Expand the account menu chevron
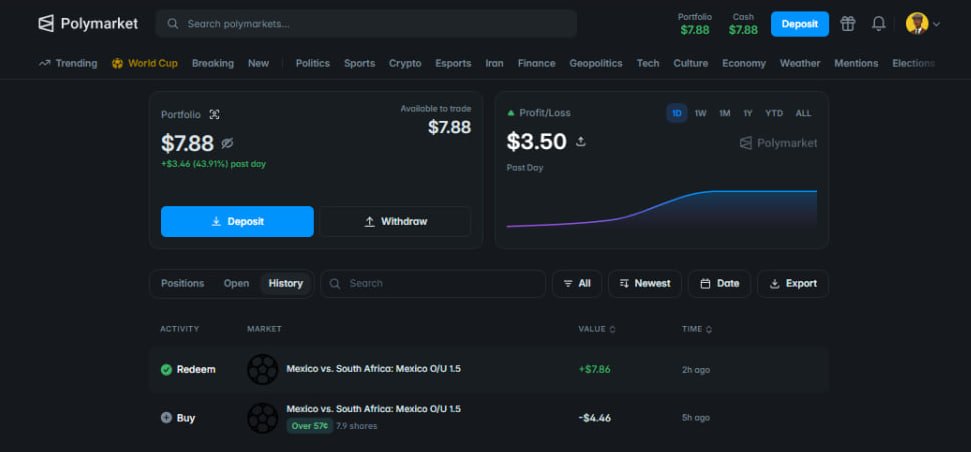 [936, 24]
